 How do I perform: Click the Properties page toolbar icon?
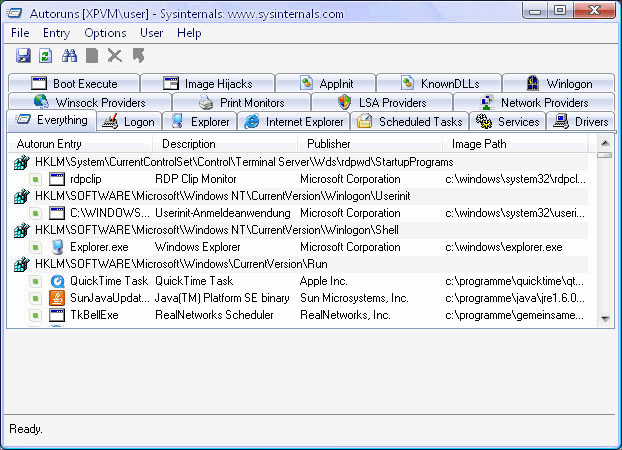tap(92, 56)
